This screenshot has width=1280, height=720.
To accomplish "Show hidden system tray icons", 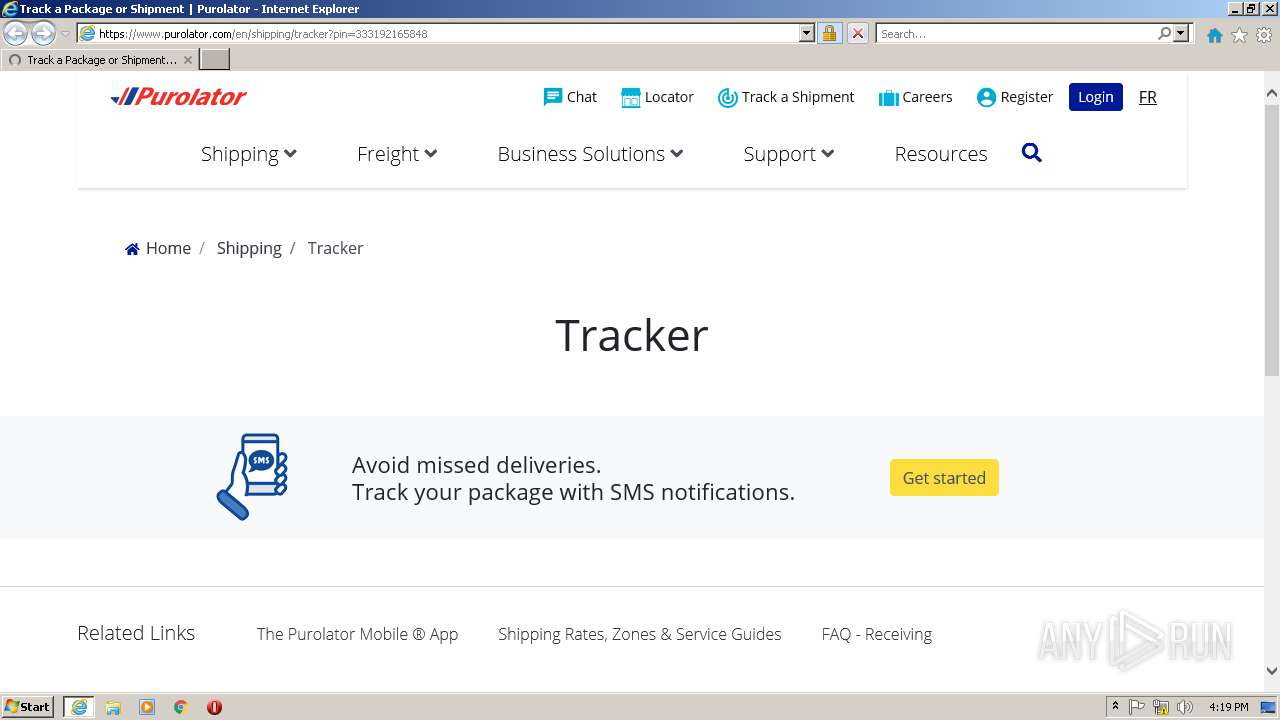I will pyautogui.click(x=1115, y=707).
